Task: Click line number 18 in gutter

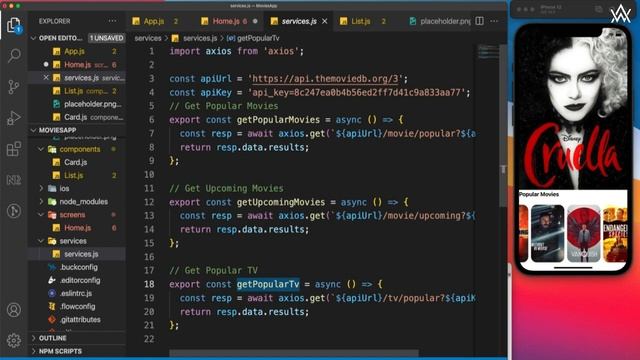Action: [149, 284]
